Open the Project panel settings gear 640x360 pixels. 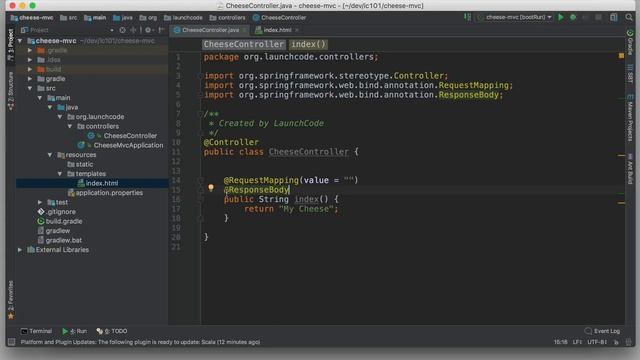coord(148,30)
